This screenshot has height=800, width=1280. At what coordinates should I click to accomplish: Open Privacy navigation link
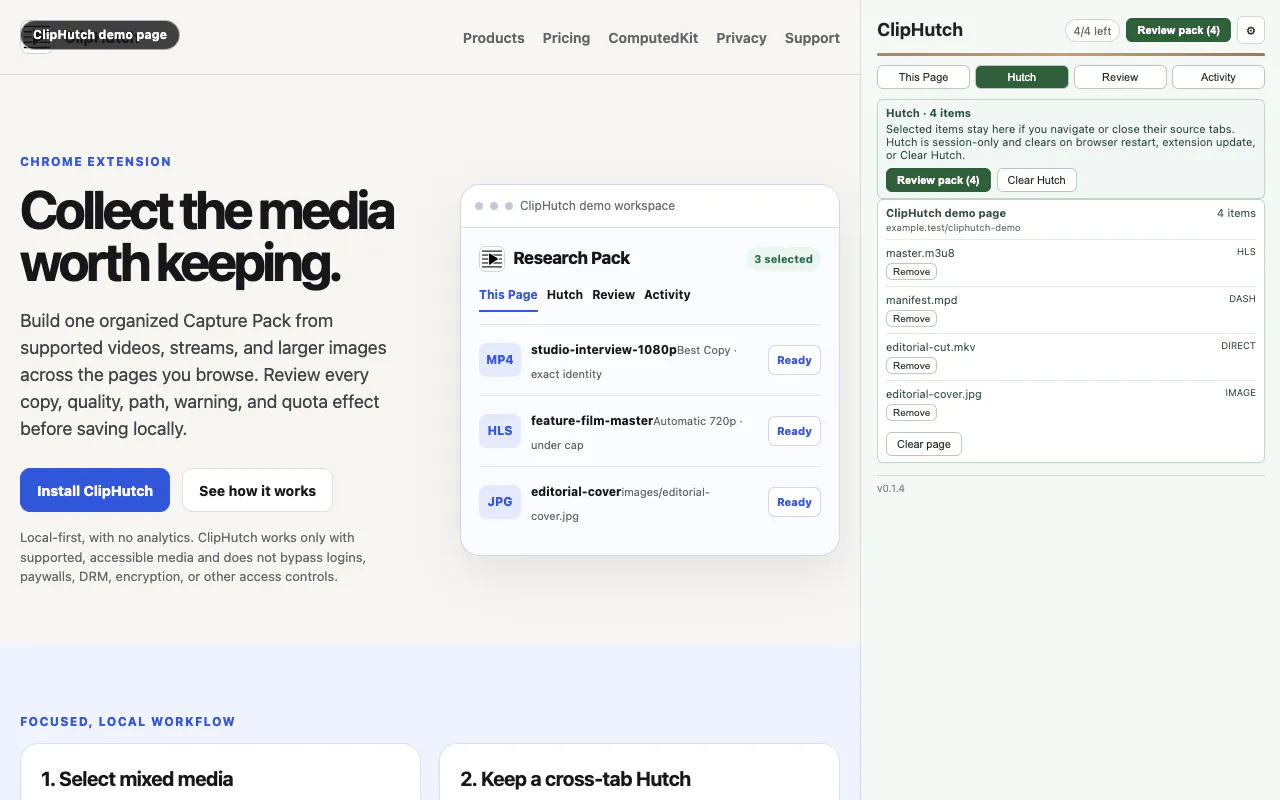pos(741,38)
